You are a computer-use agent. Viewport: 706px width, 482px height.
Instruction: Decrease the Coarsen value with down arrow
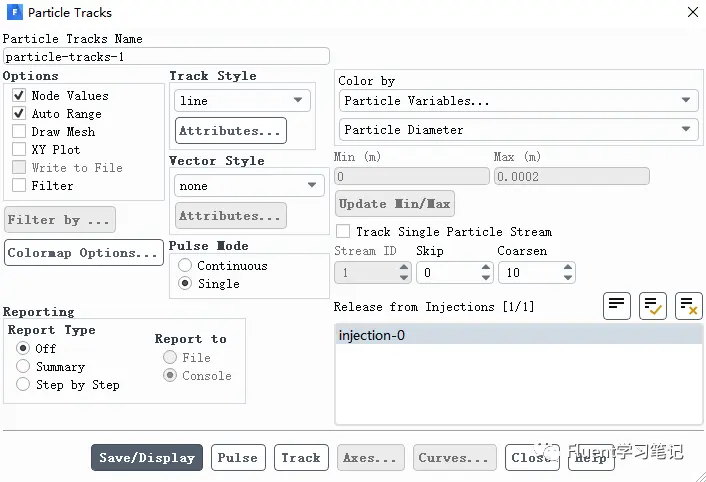568,278
